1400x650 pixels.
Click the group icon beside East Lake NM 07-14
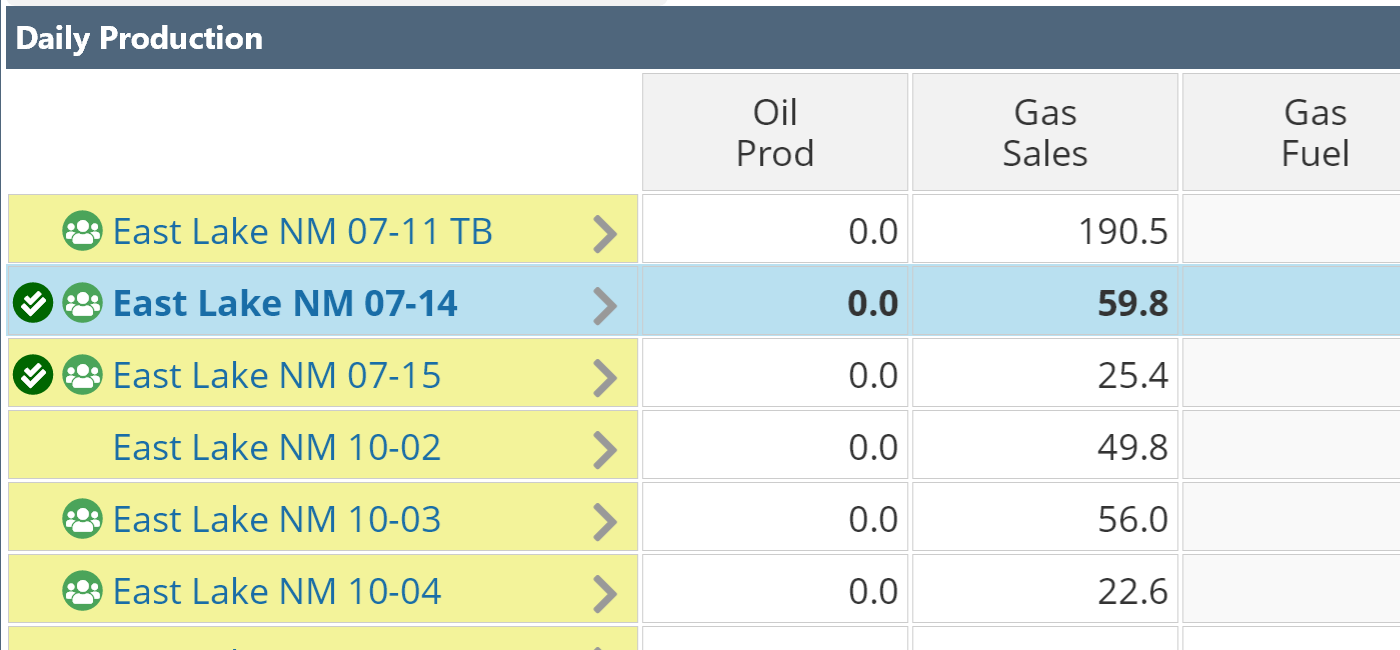(82, 303)
